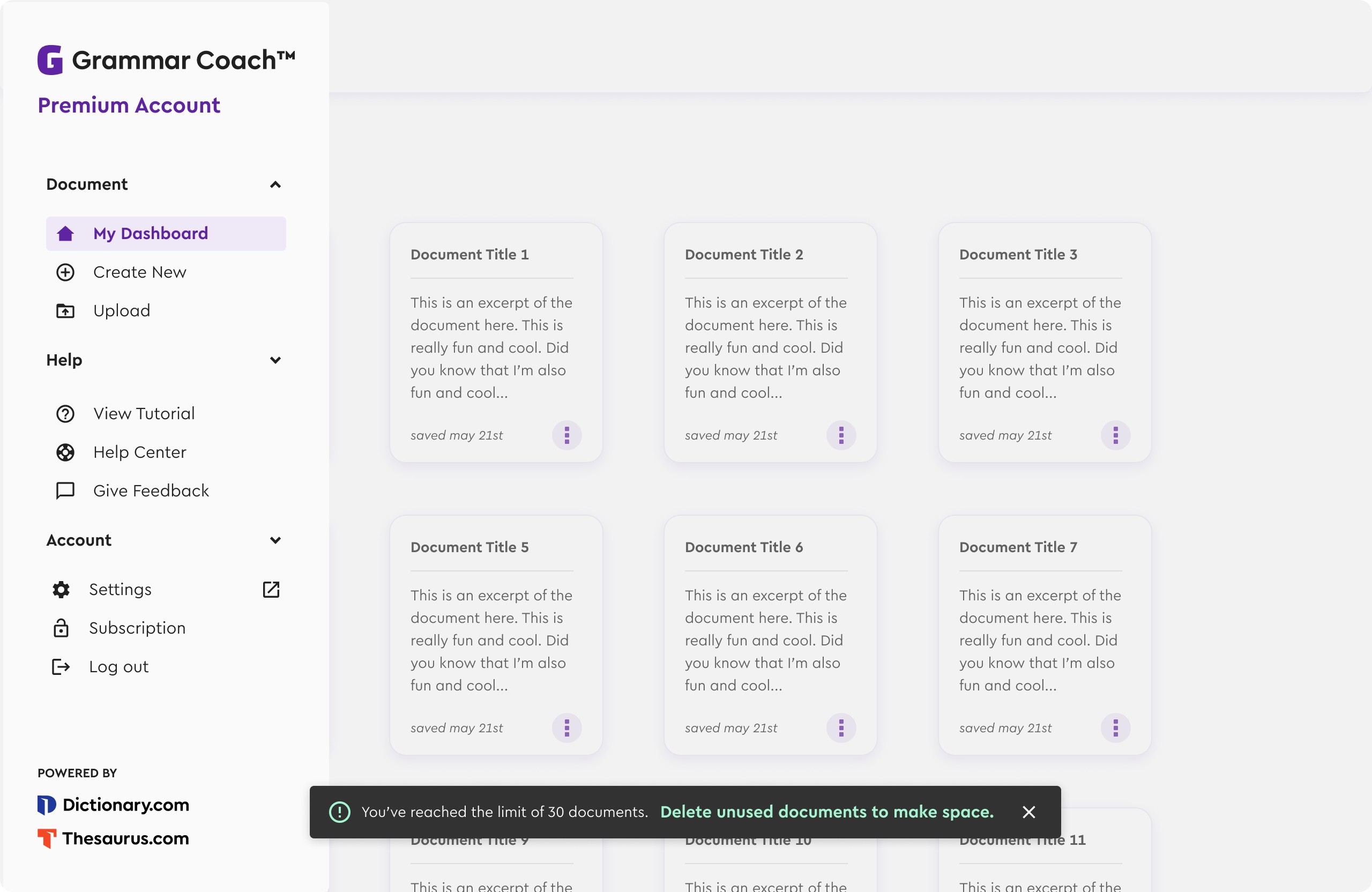Click the Create New plus-circle icon

(x=65, y=272)
